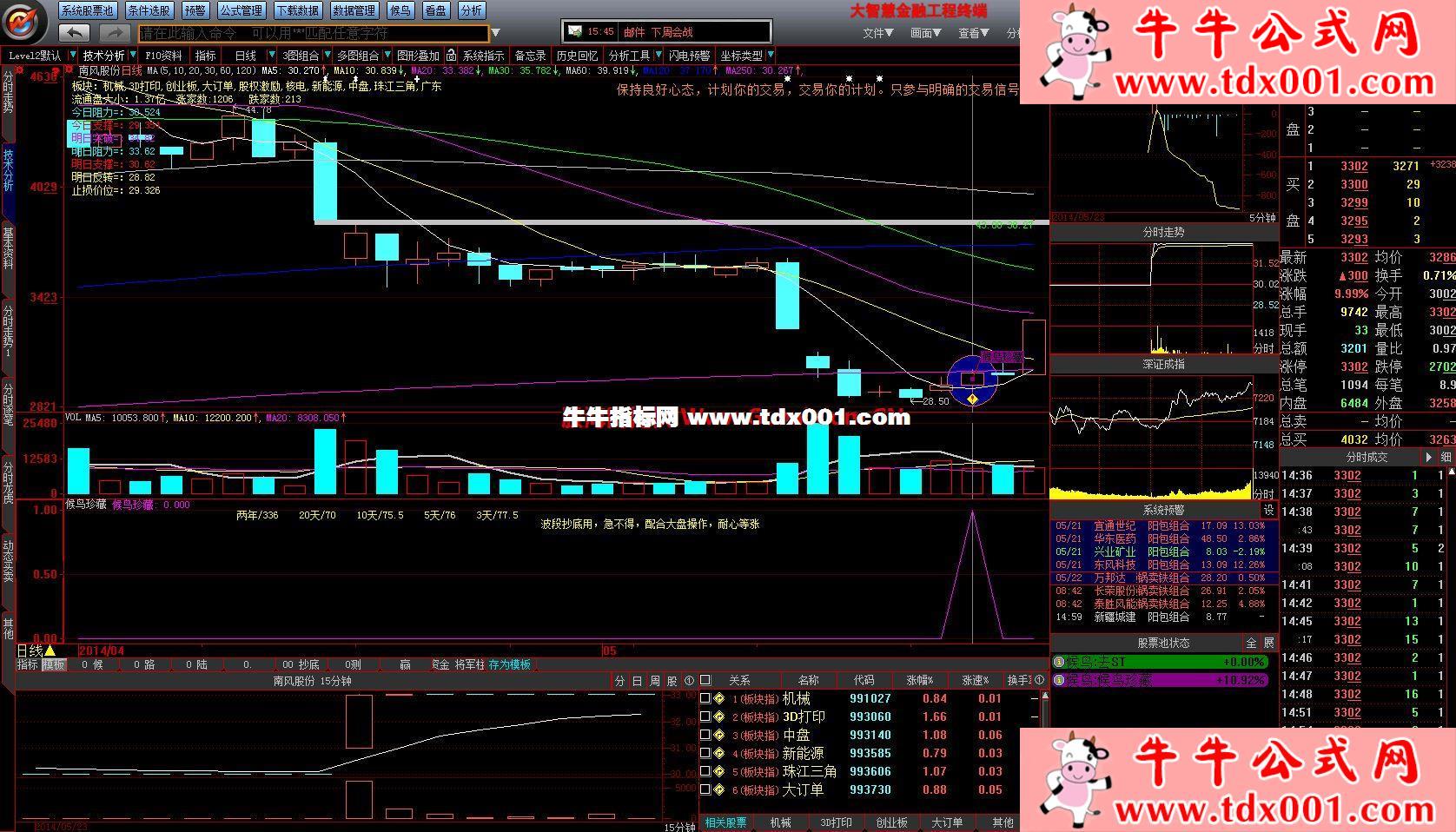Click the 股 button in 15分钟 panel
The image size is (1456, 832).
coord(672,681)
